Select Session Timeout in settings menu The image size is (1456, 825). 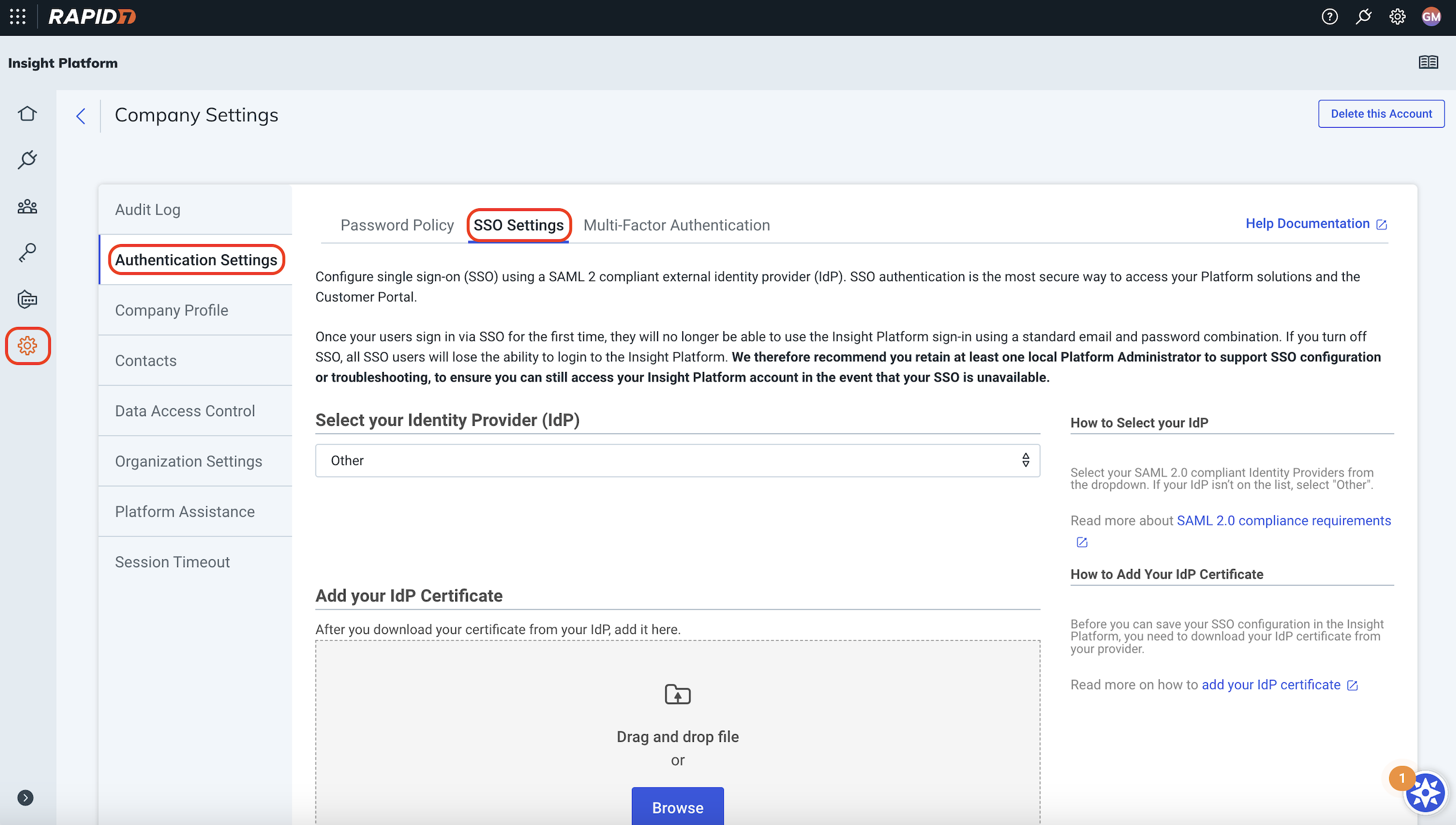172,562
